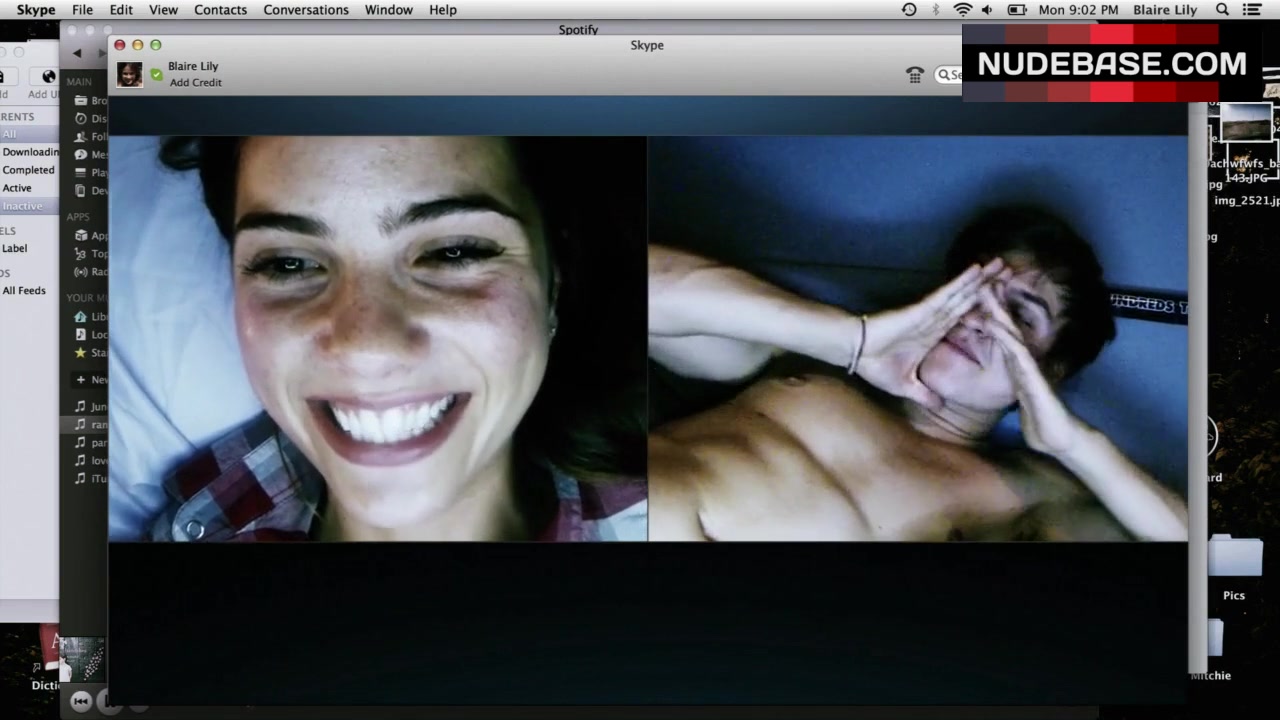Click the battery status icon
This screenshot has height=720, width=1280.
pos(1017,10)
